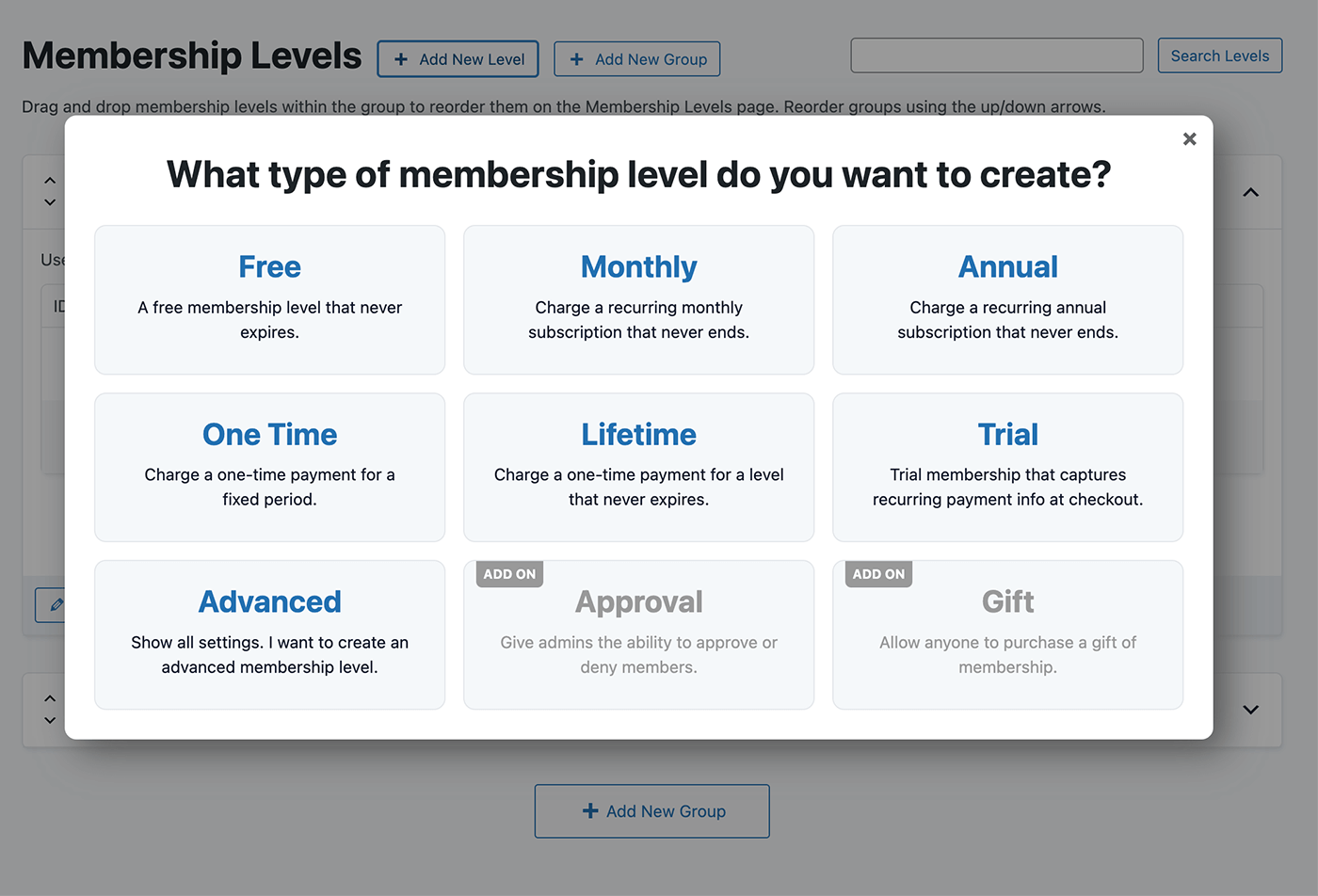Close the membership level type dialog
Screen dimensions: 1318x896
tap(1189, 139)
